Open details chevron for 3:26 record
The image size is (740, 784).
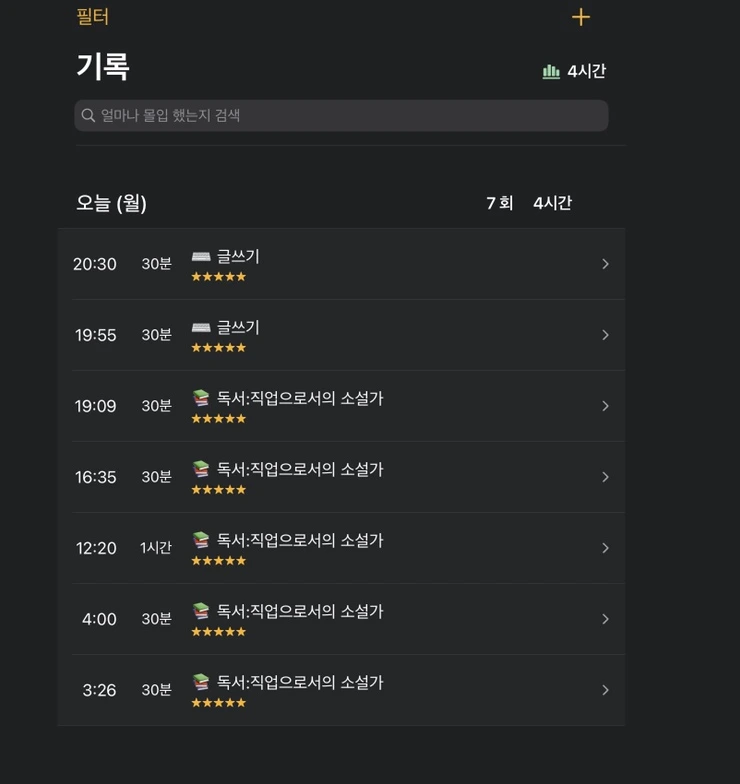[605, 690]
